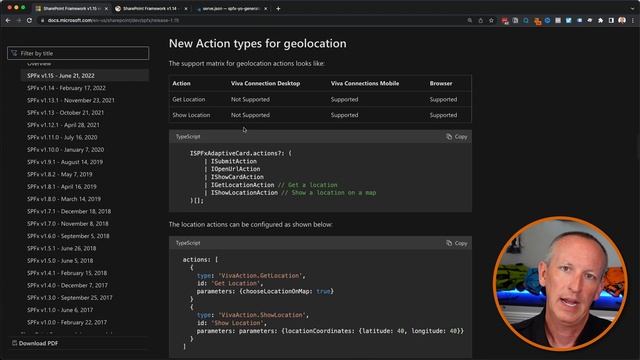This screenshot has width=640, height=360.
Task: Open SPFx v1.4.1 - February 15, 2018
Action: [67, 273]
